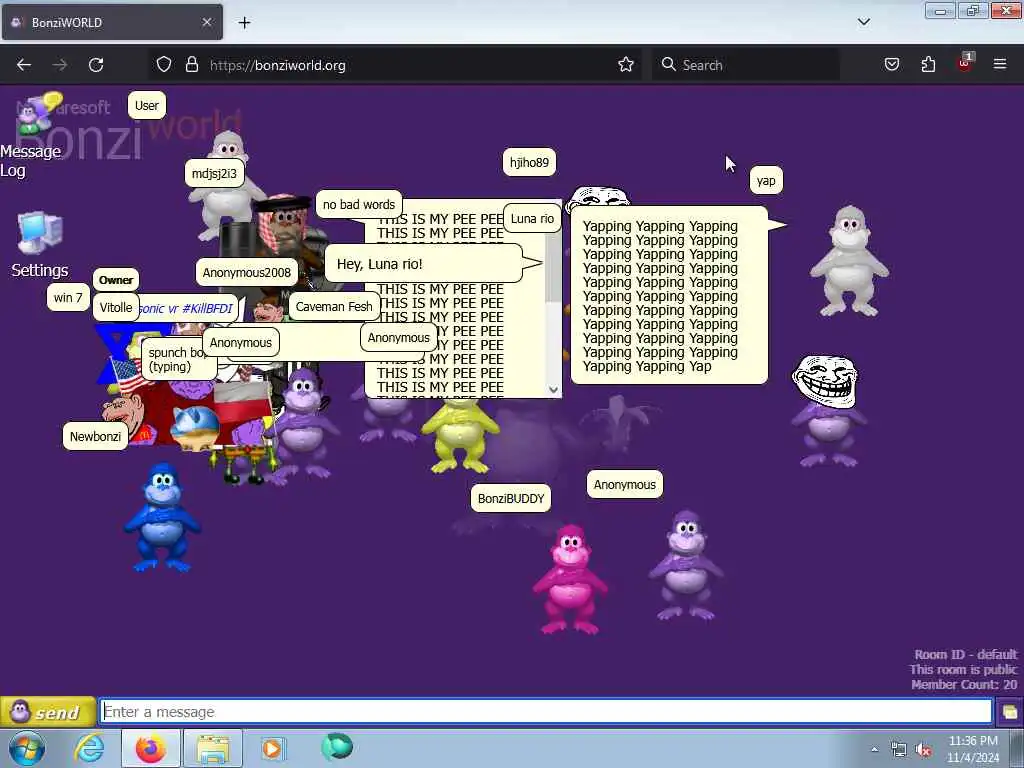Screen dimensions: 1024x768
Task: Click the blue Bonzi gorilla
Action: (x=161, y=516)
